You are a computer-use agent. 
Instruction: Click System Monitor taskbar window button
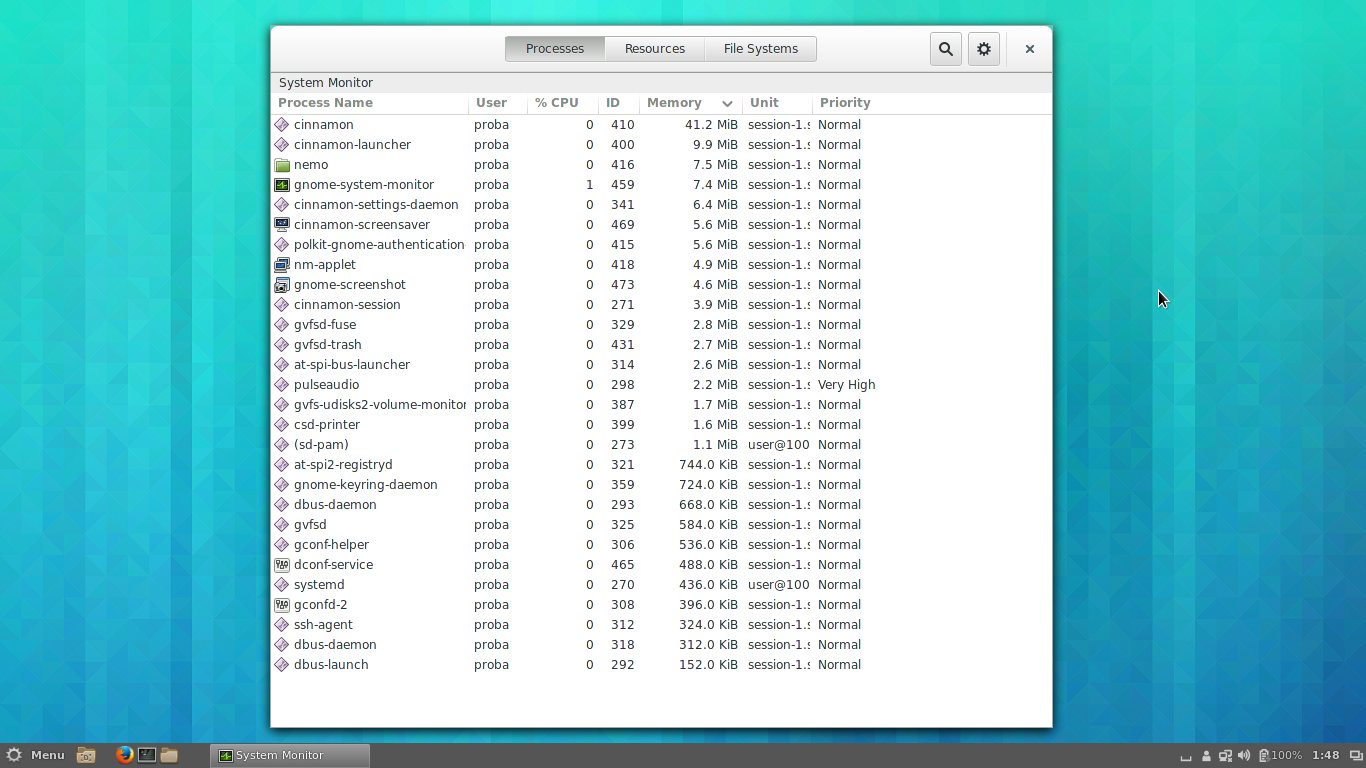point(290,755)
